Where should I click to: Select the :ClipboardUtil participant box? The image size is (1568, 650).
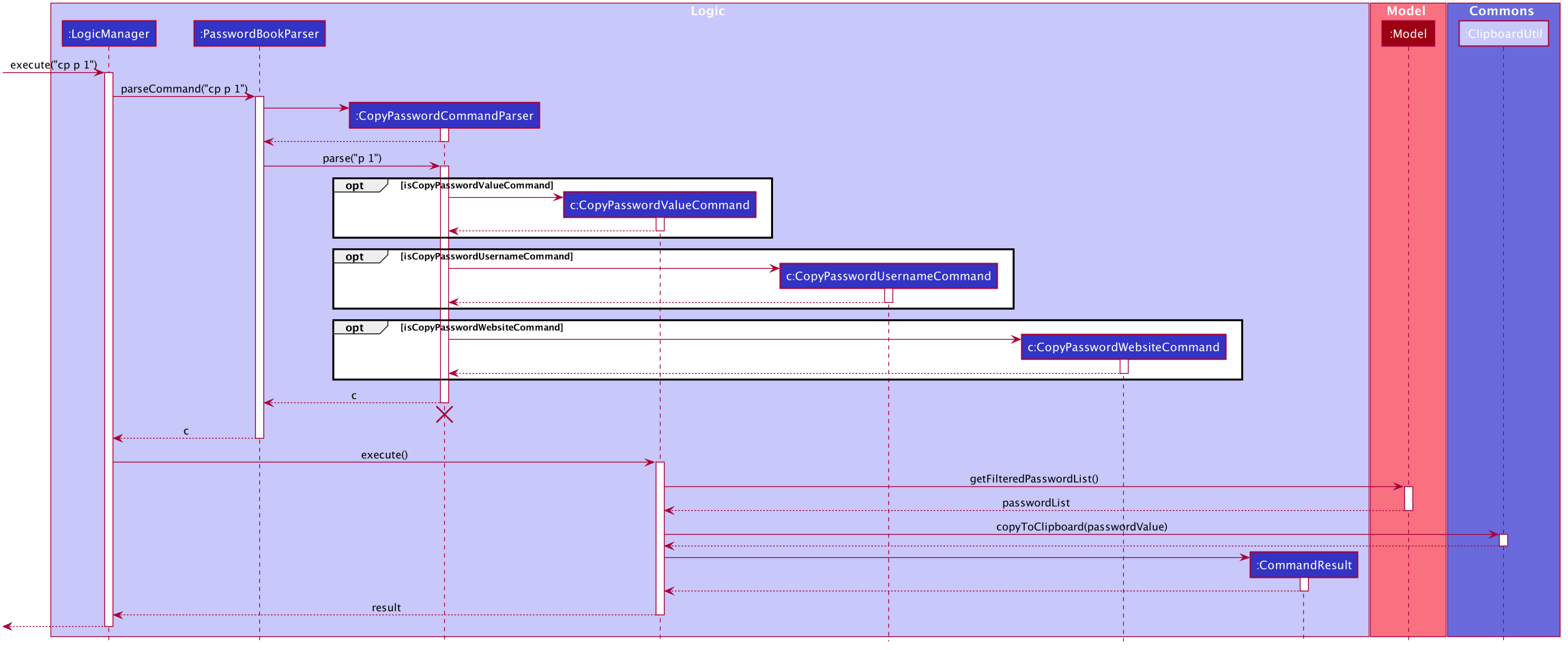tap(1504, 33)
